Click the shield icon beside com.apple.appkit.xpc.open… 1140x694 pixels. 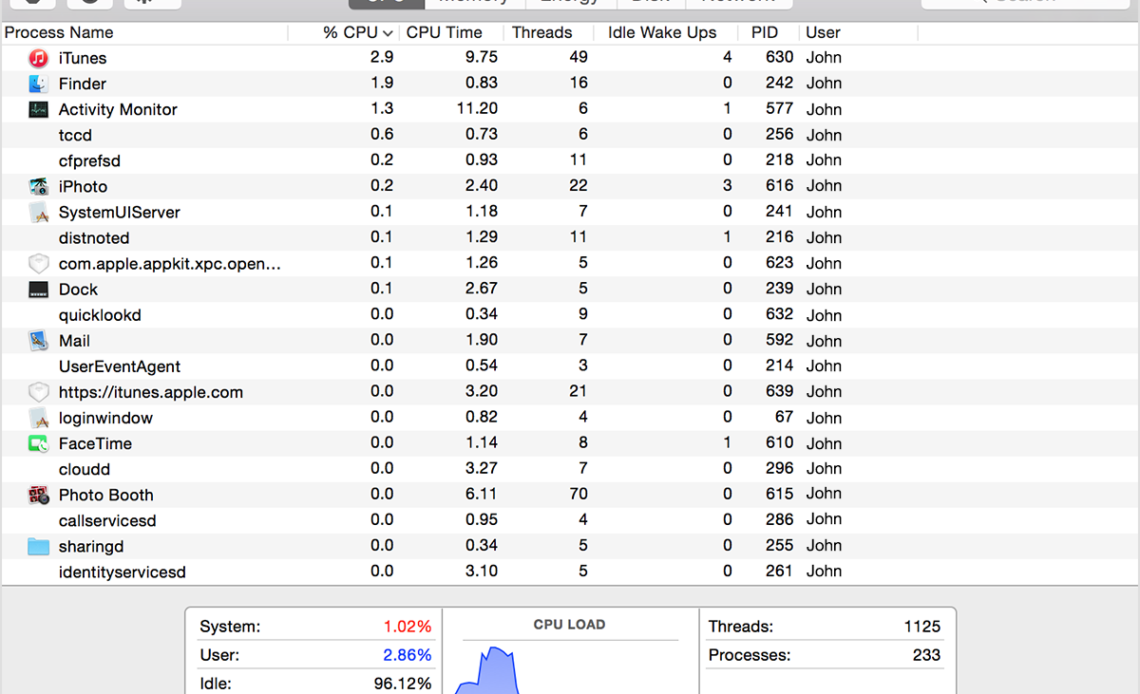pos(39,263)
